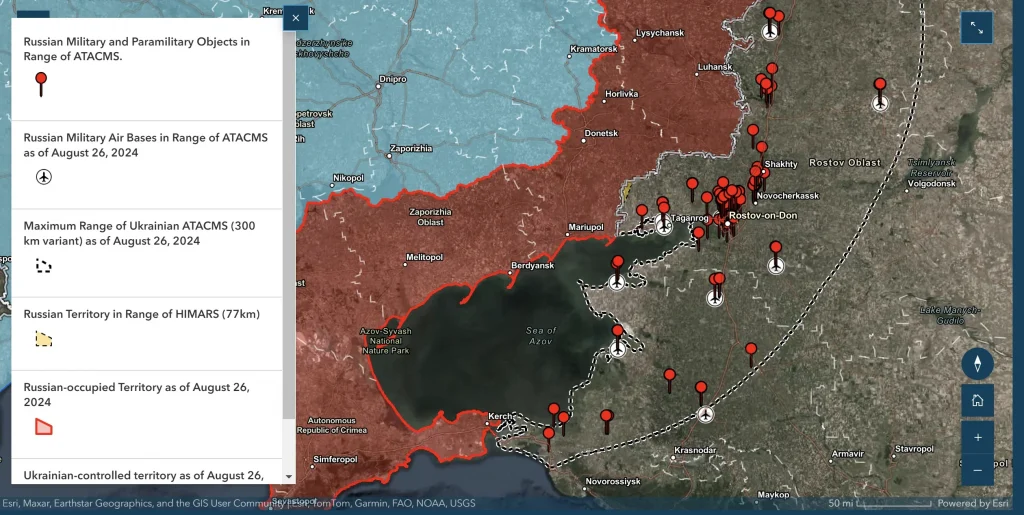Viewport: 1024px width, 515px height.
Task: Click the red Russian-occupied territory swatch
Action: click(x=44, y=427)
